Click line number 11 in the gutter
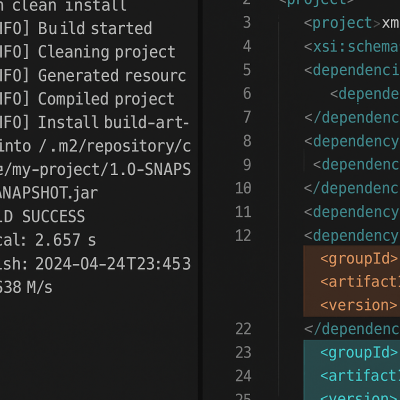 tap(243, 212)
